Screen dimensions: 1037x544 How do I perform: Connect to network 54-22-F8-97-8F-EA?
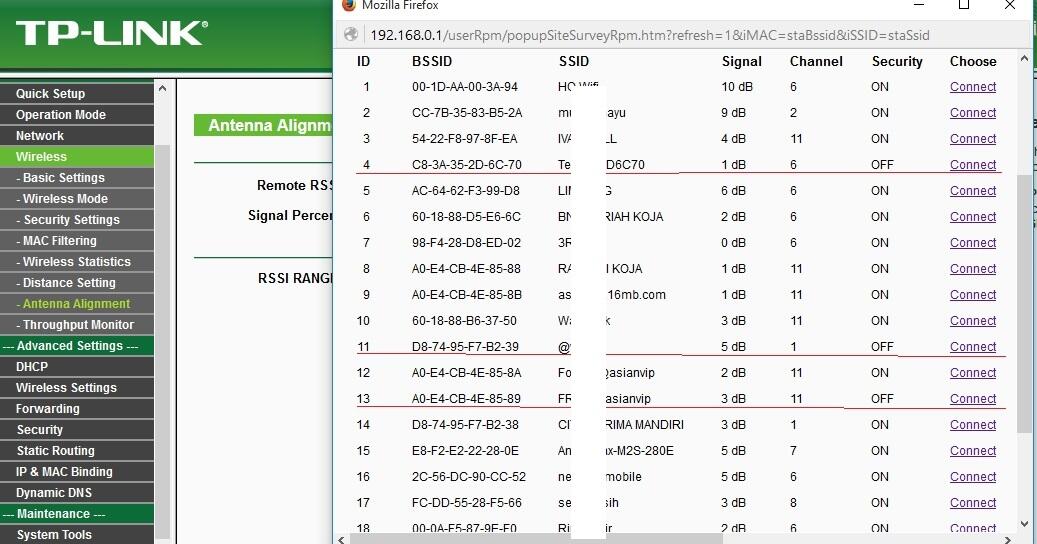973,139
